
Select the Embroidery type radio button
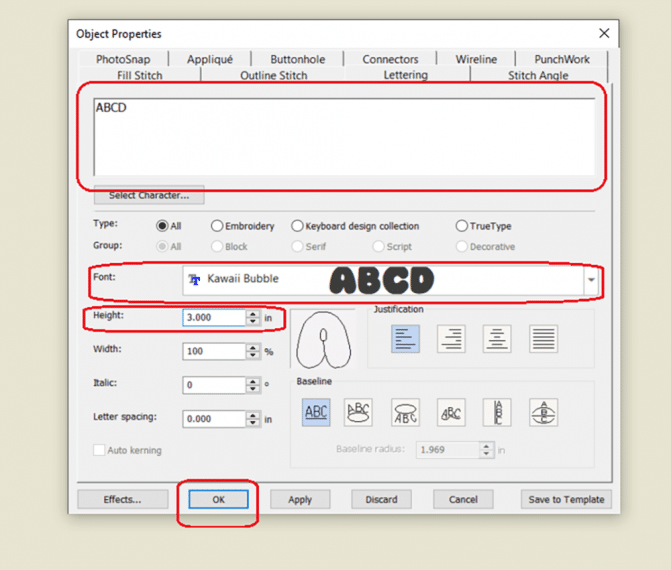[x=217, y=226]
